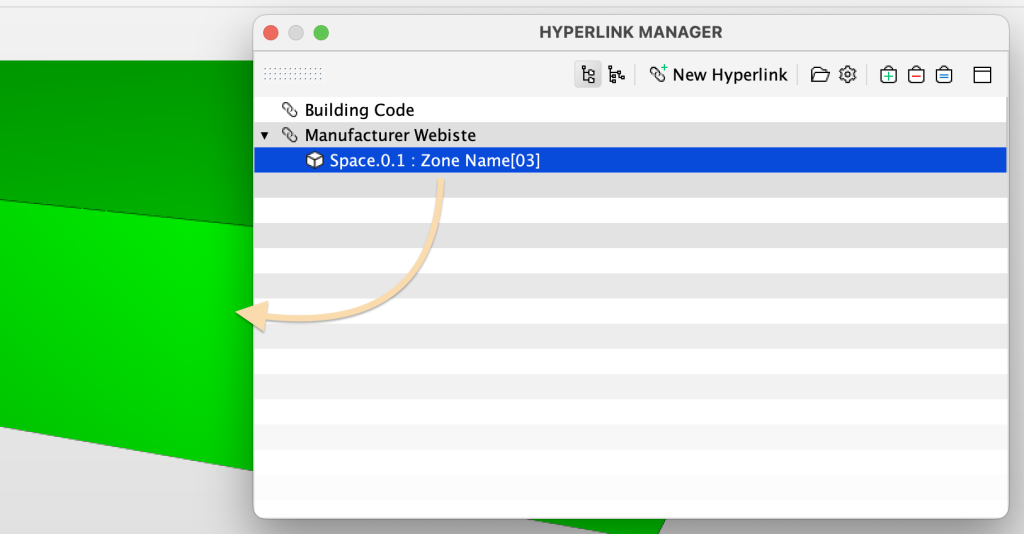Click the Hyperlink Manager title bar

tap(630, 32)
